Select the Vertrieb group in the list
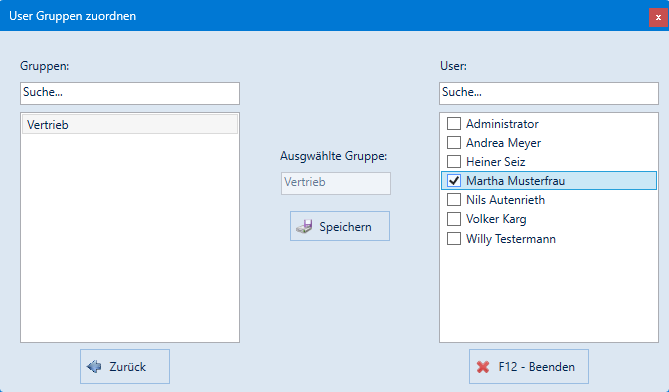Image resolution: width=669 pixels, height=392 pixels. tap(130, 125)
